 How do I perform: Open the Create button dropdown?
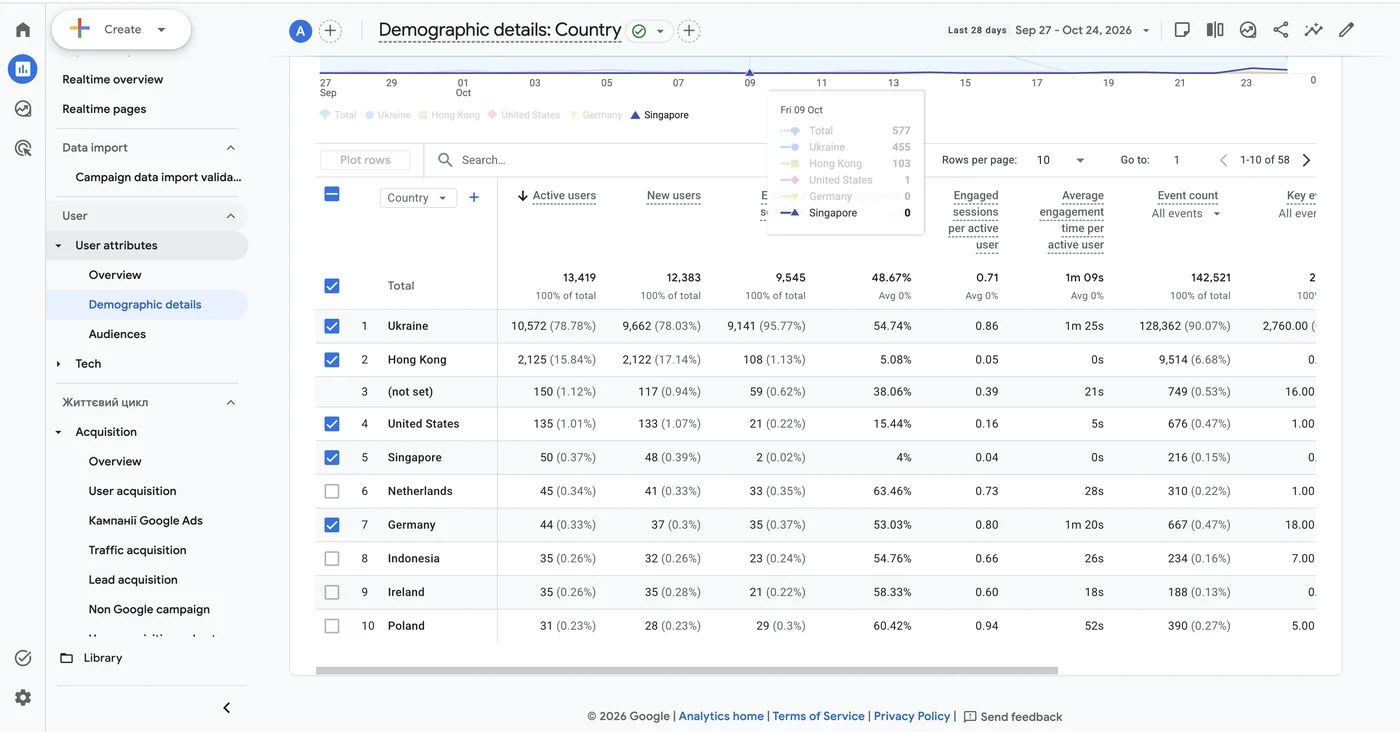point(121,30)
